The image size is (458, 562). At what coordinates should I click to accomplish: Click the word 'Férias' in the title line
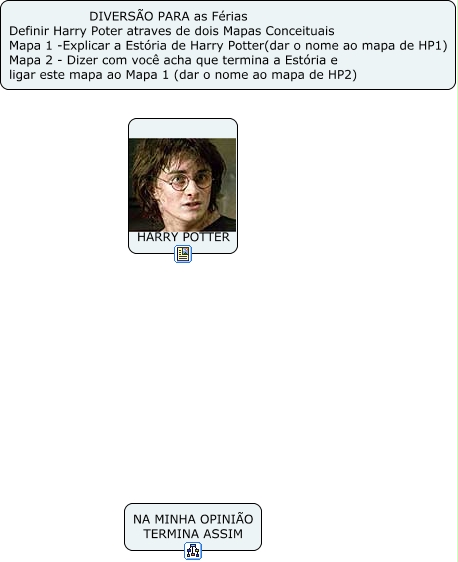coord(231,16)
